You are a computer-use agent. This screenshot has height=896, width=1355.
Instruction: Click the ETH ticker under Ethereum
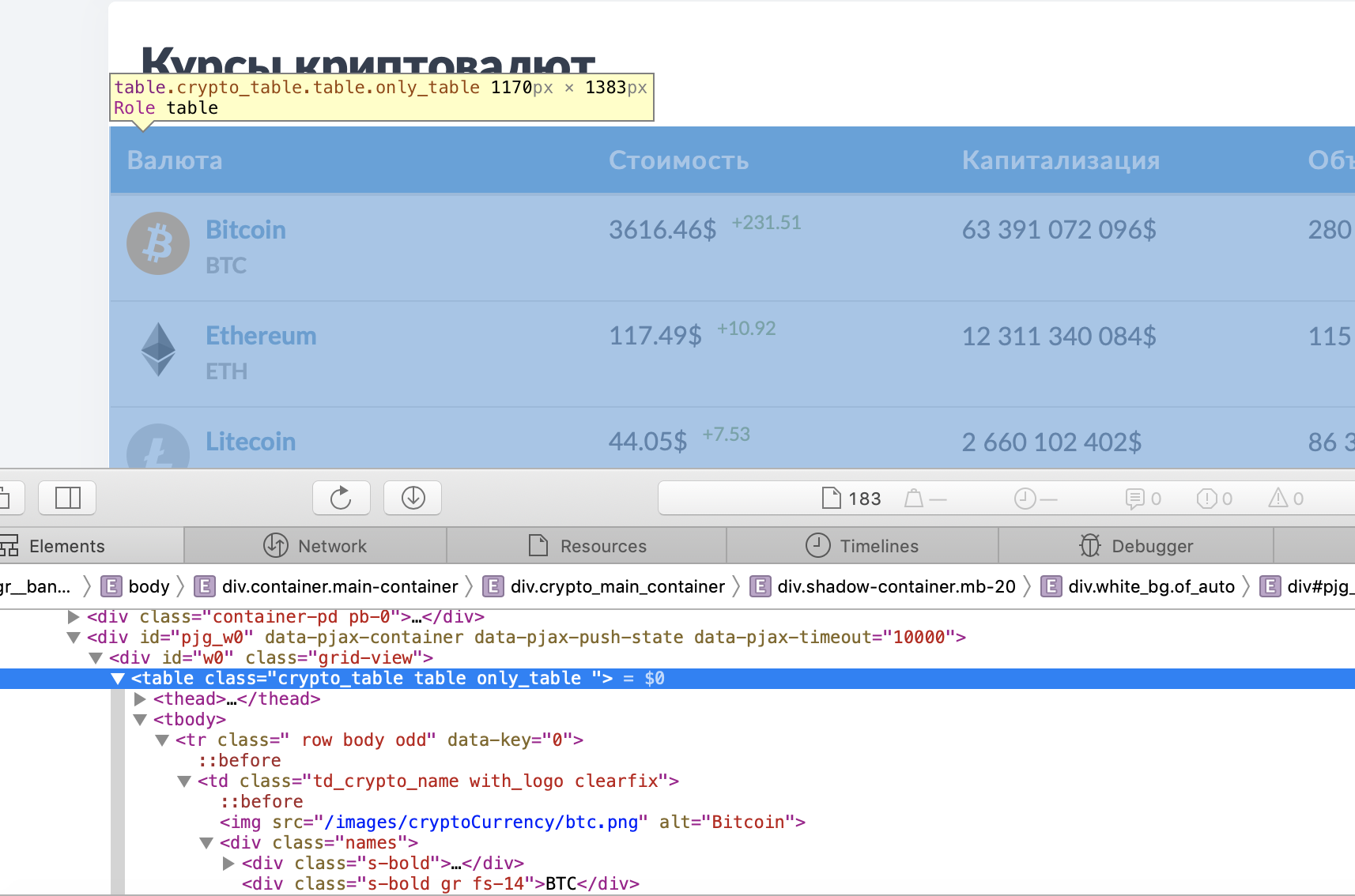pyautogui.click(x=227, y=371)
